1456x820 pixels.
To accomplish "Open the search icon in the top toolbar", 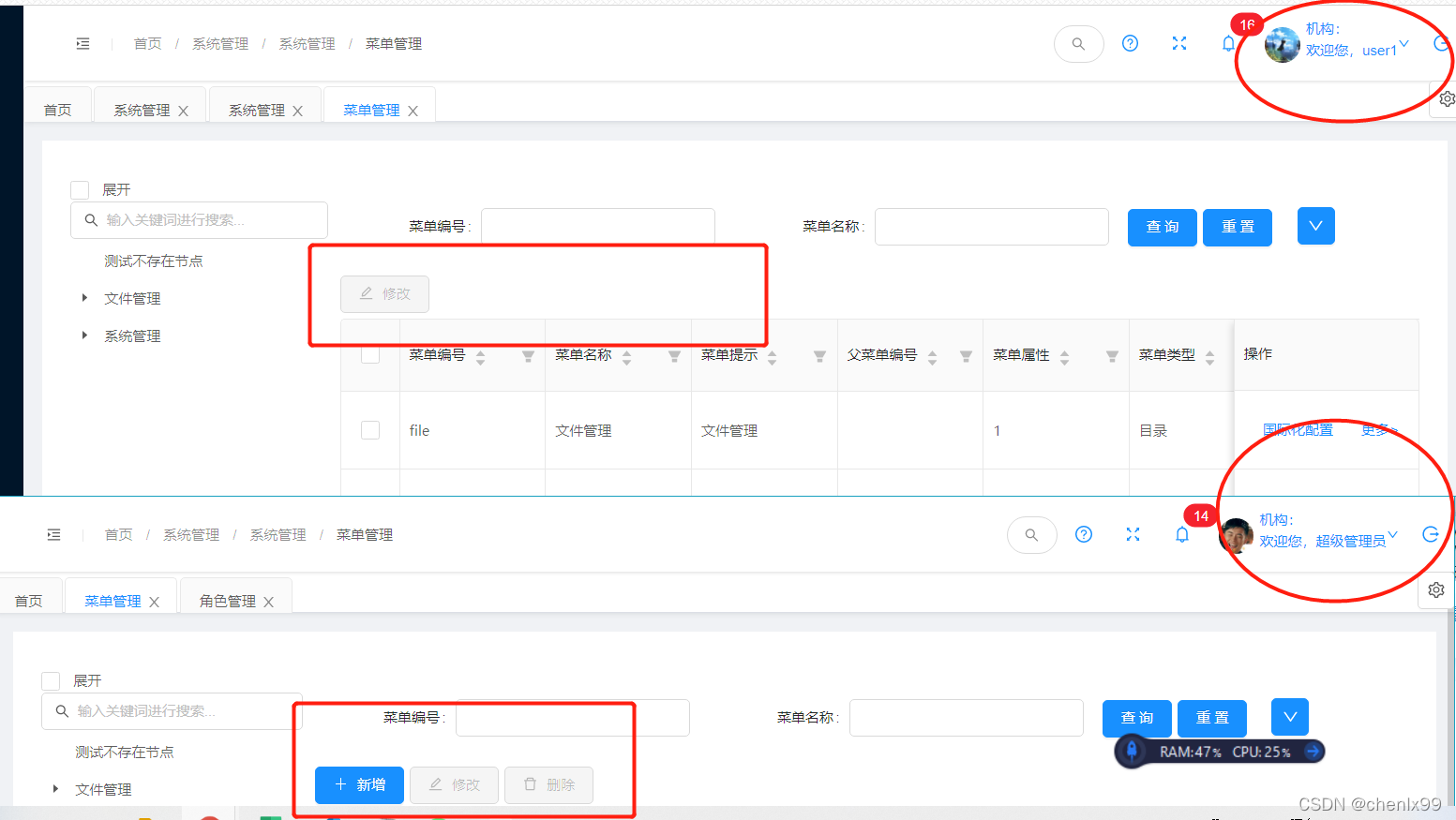I will [1078, 43].
